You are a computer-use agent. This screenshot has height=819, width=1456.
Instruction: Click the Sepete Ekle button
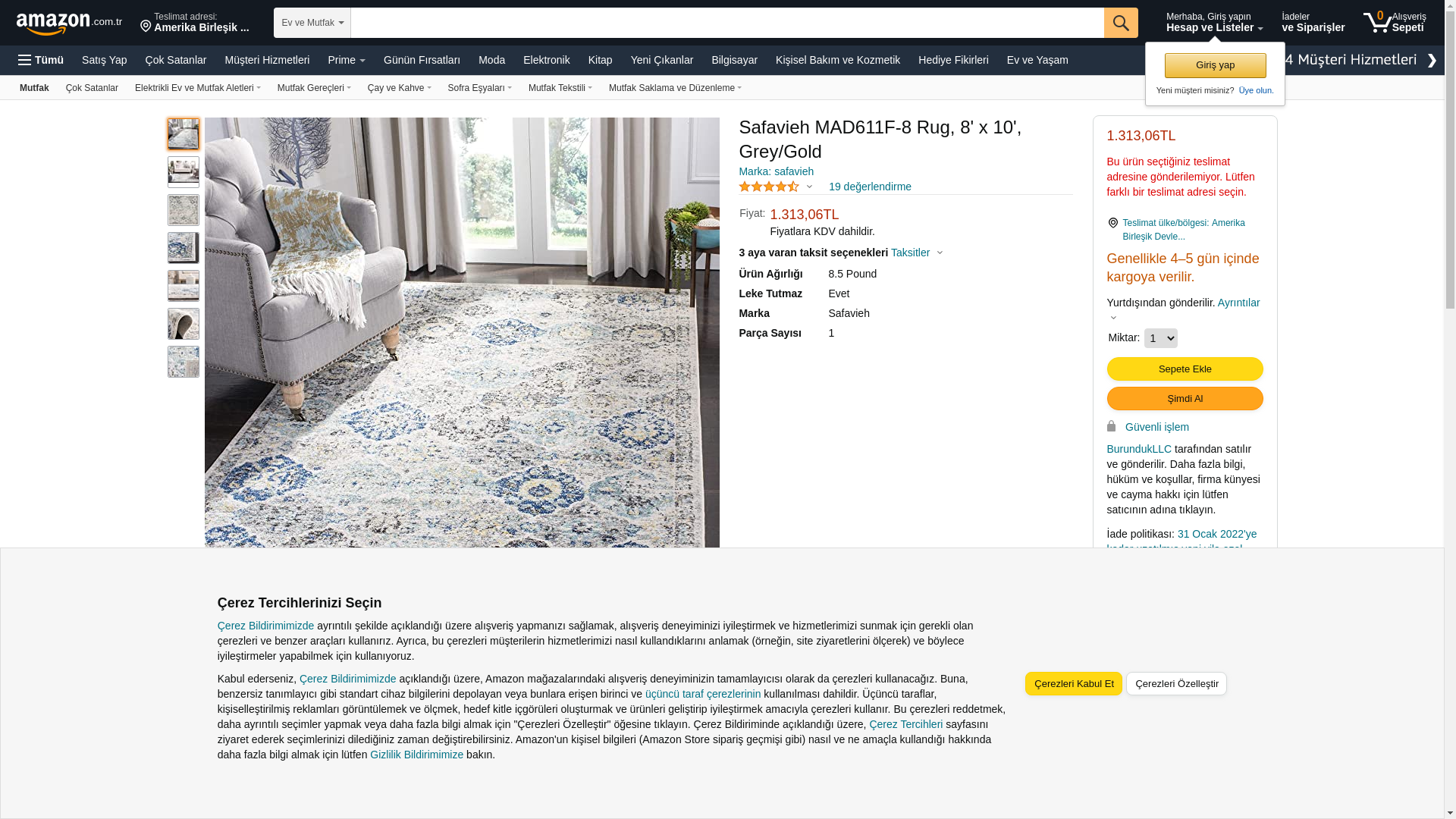point(1185,369)
